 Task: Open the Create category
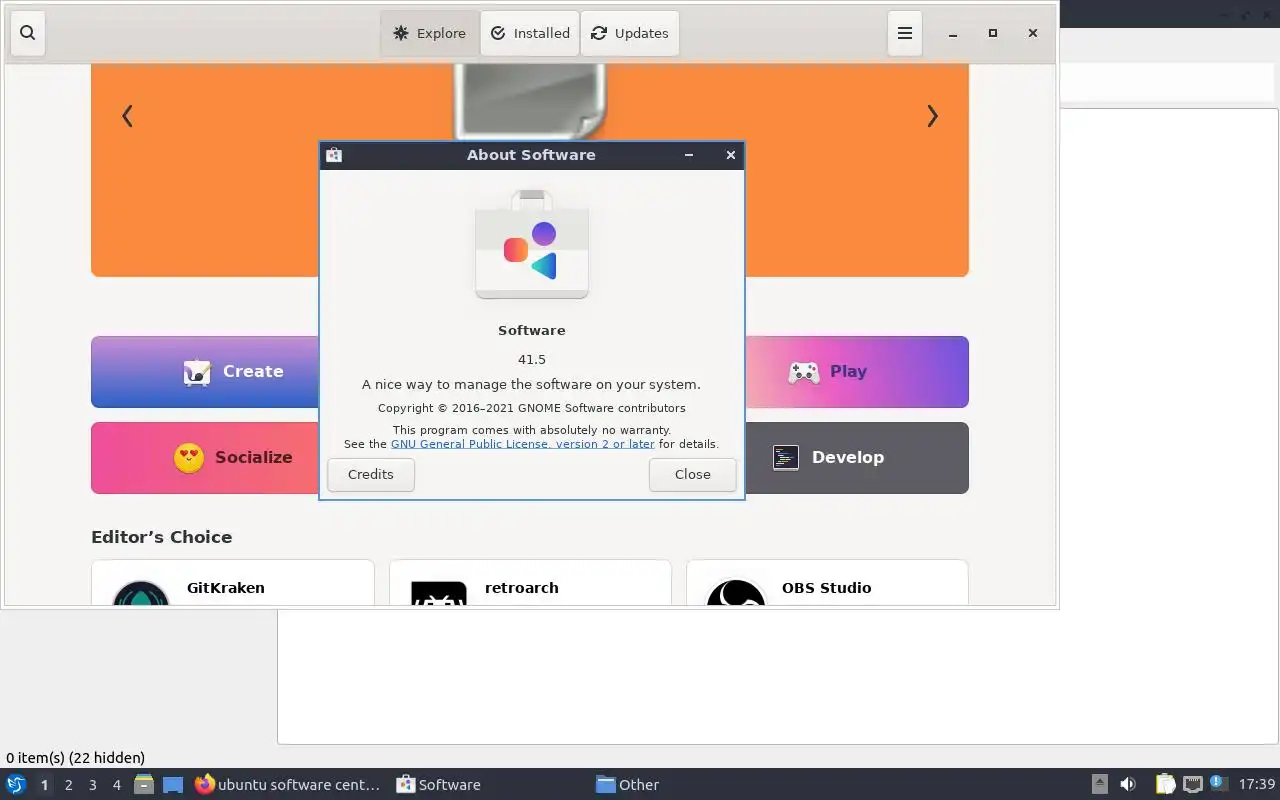pyautogui.click(x=205, y=372)
